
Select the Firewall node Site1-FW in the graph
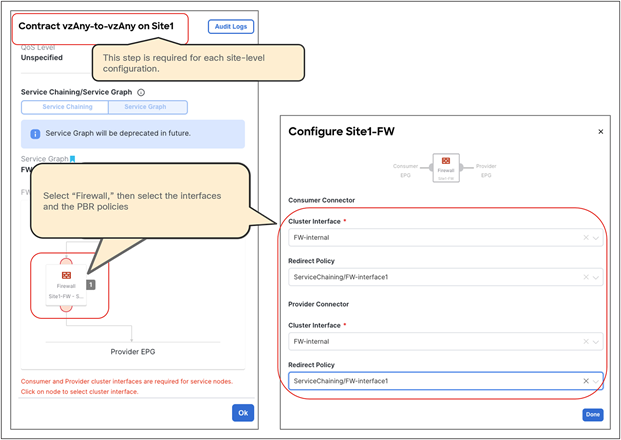(66, 285)
